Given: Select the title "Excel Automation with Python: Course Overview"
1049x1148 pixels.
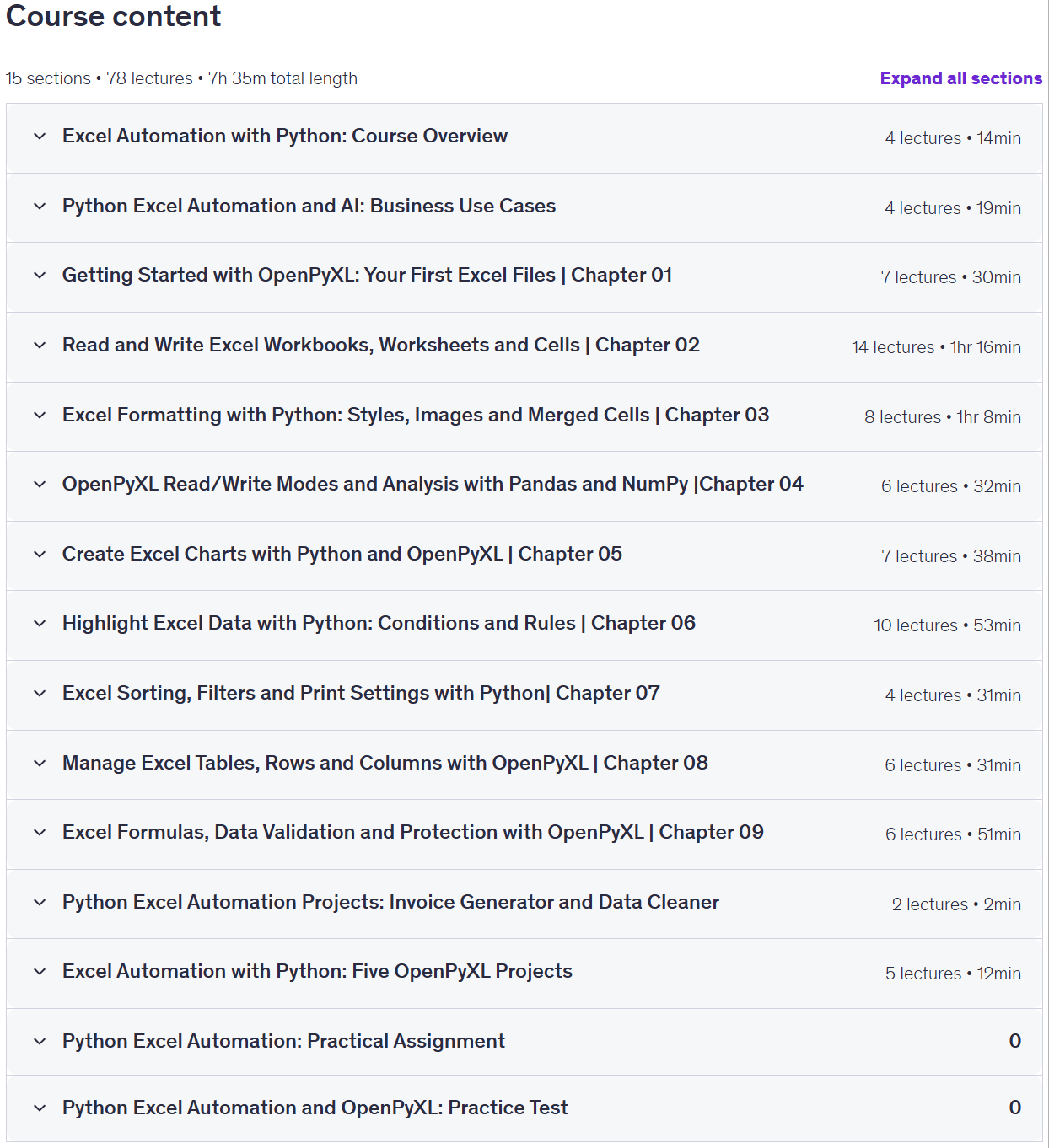Looking at the screenshot, I should coord(285,137).
